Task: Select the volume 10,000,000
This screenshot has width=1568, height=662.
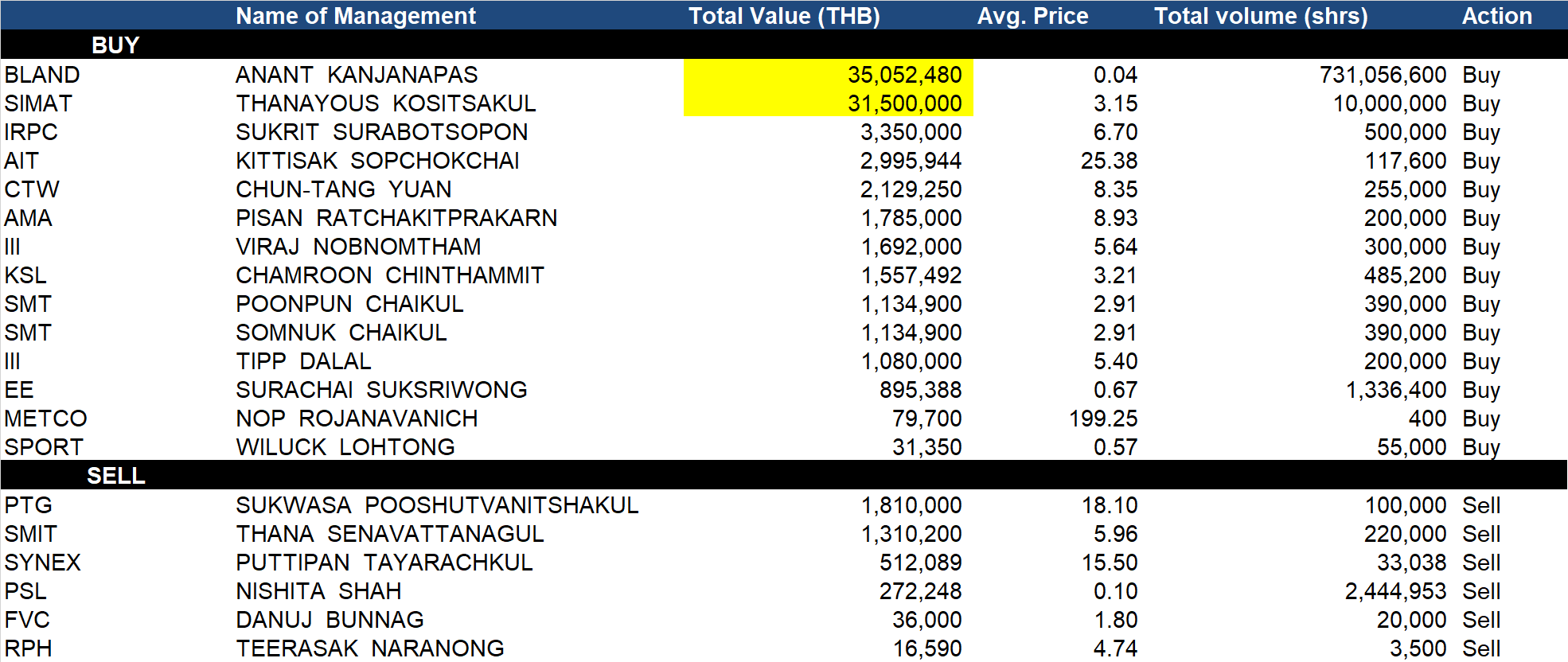Action: coord(1390,103)
